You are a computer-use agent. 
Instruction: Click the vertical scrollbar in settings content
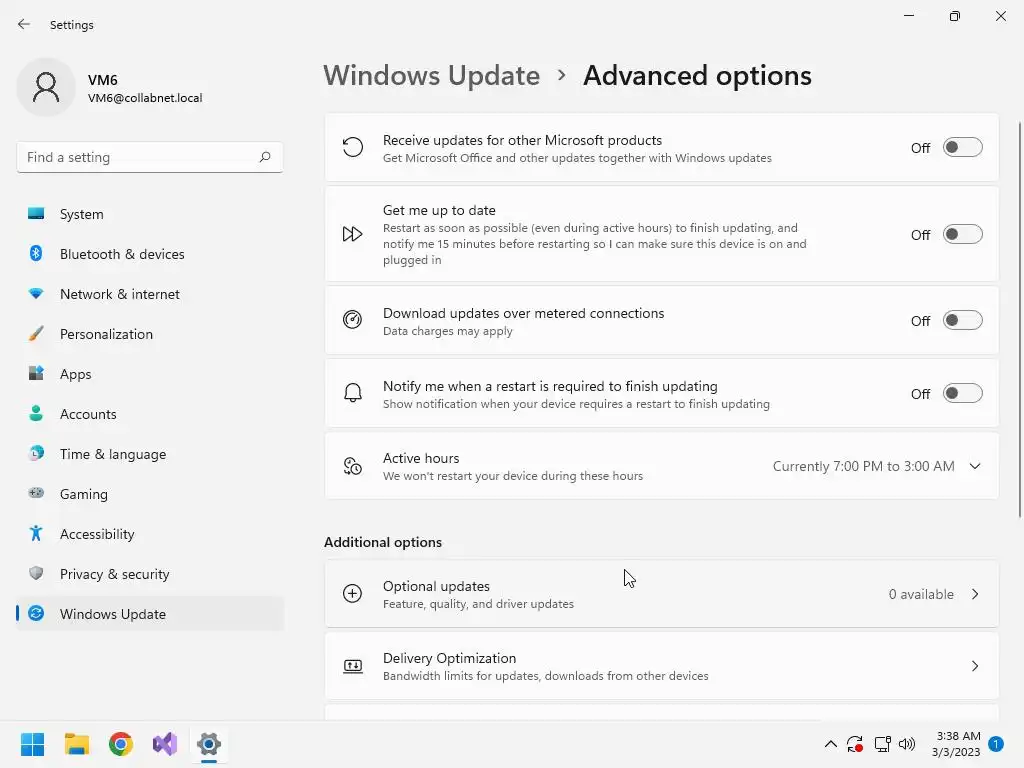(1019, 320)
